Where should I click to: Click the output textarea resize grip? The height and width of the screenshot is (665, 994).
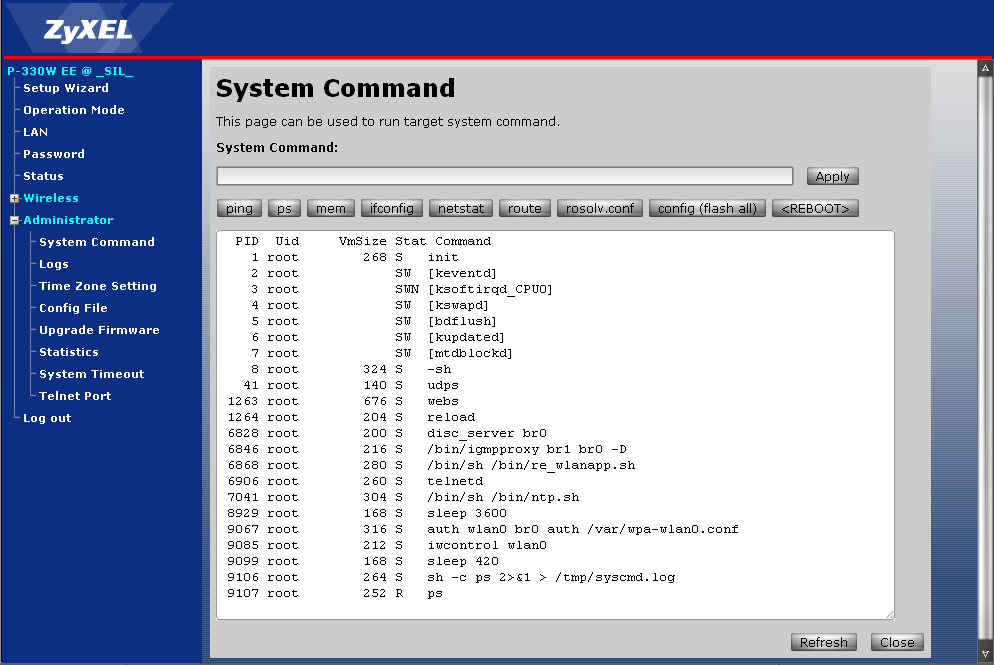[889, 614]
